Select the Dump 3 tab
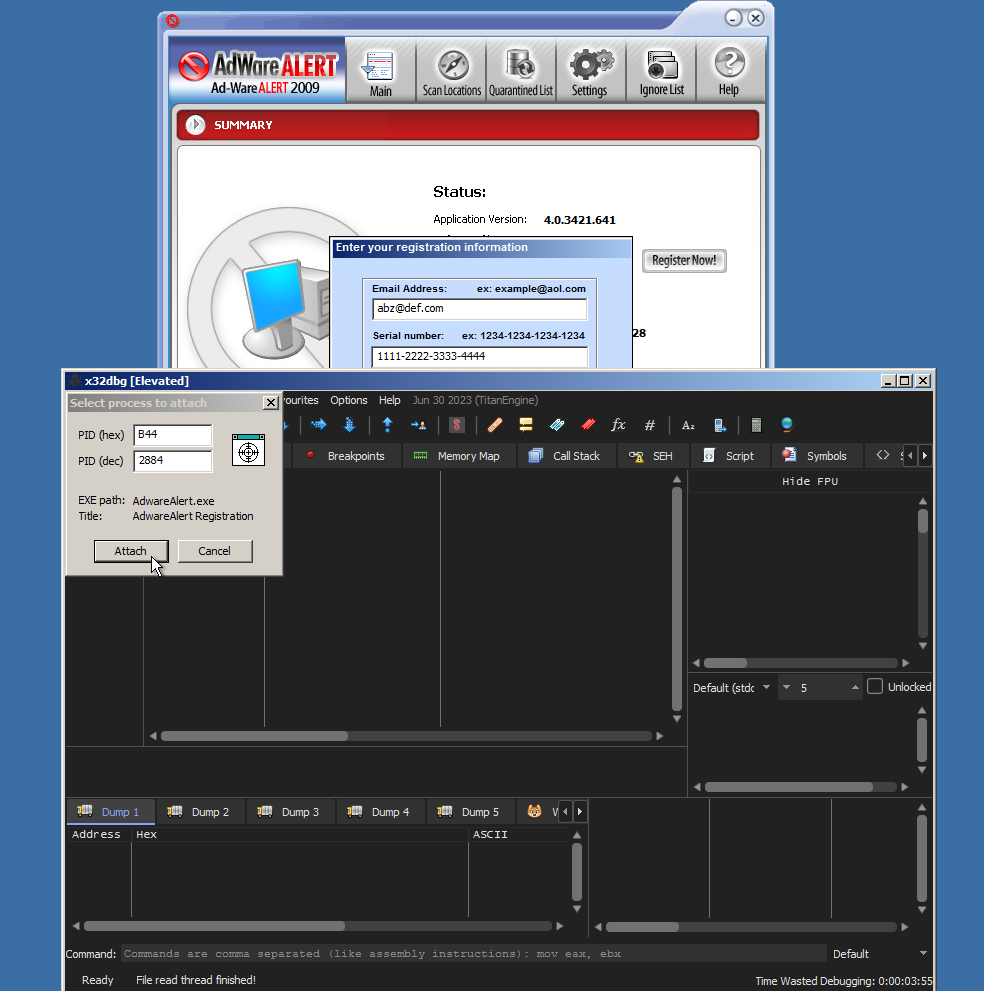This screenshot has width=984, height=991. pos(289,812)
